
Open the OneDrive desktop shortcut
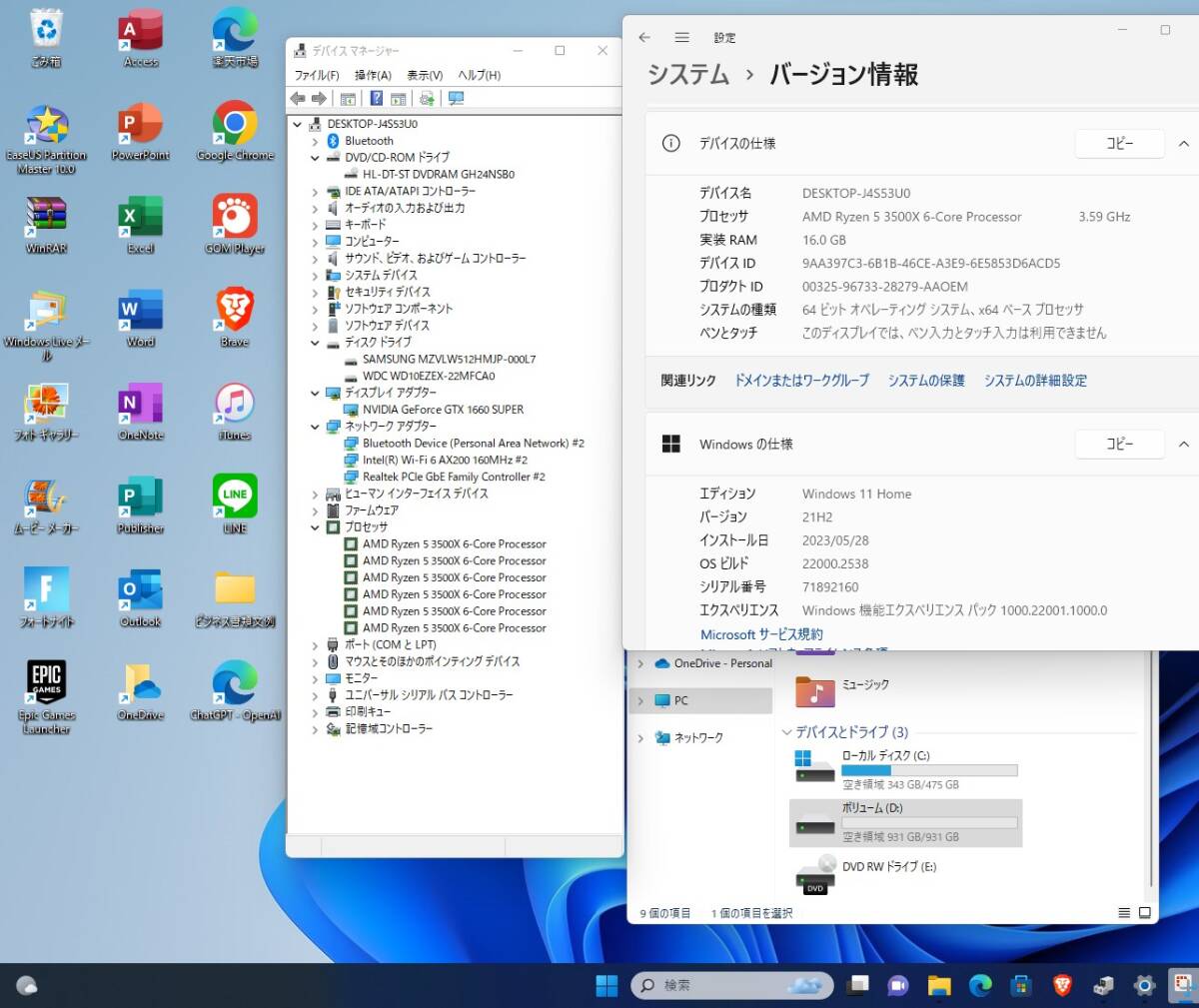point(141,691)
